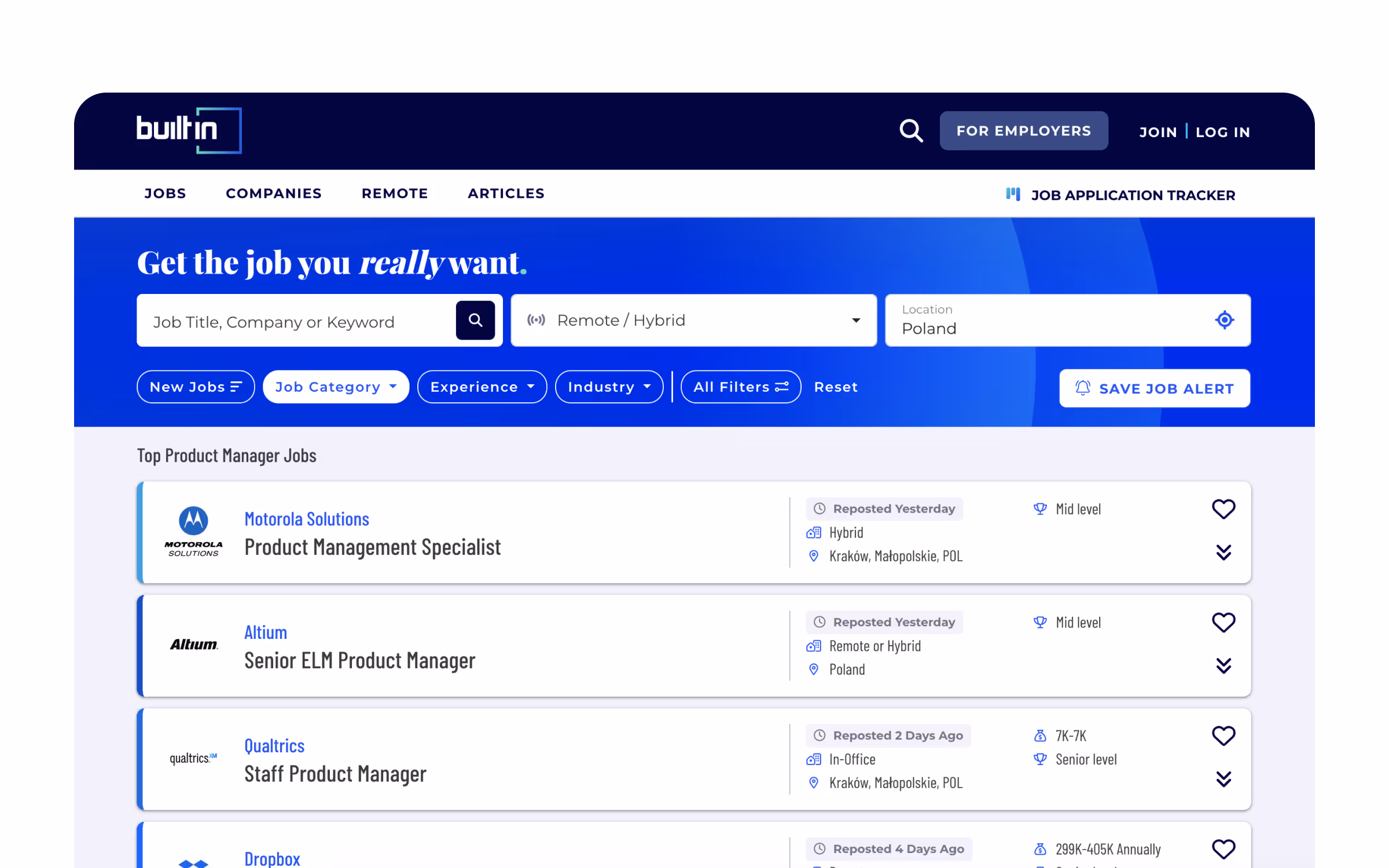Open the Companies navigation tab
This screenshot has height=868, width=1389.
[x=273, y=193]
